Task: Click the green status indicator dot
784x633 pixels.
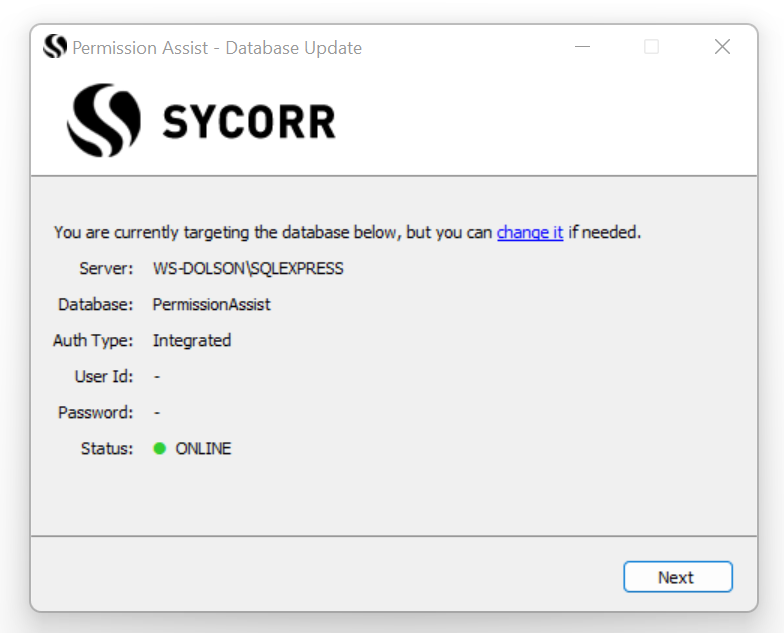Action: point(159,448)
